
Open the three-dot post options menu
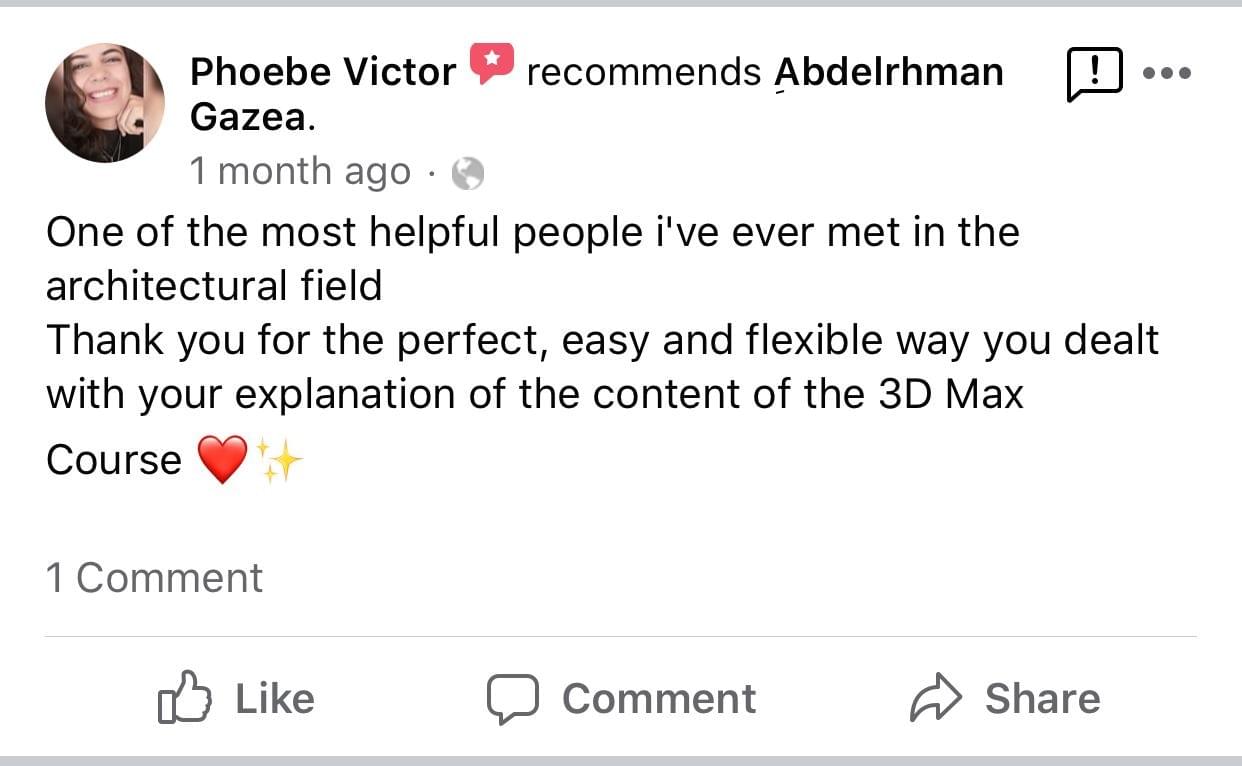(x=1167, y=73)
